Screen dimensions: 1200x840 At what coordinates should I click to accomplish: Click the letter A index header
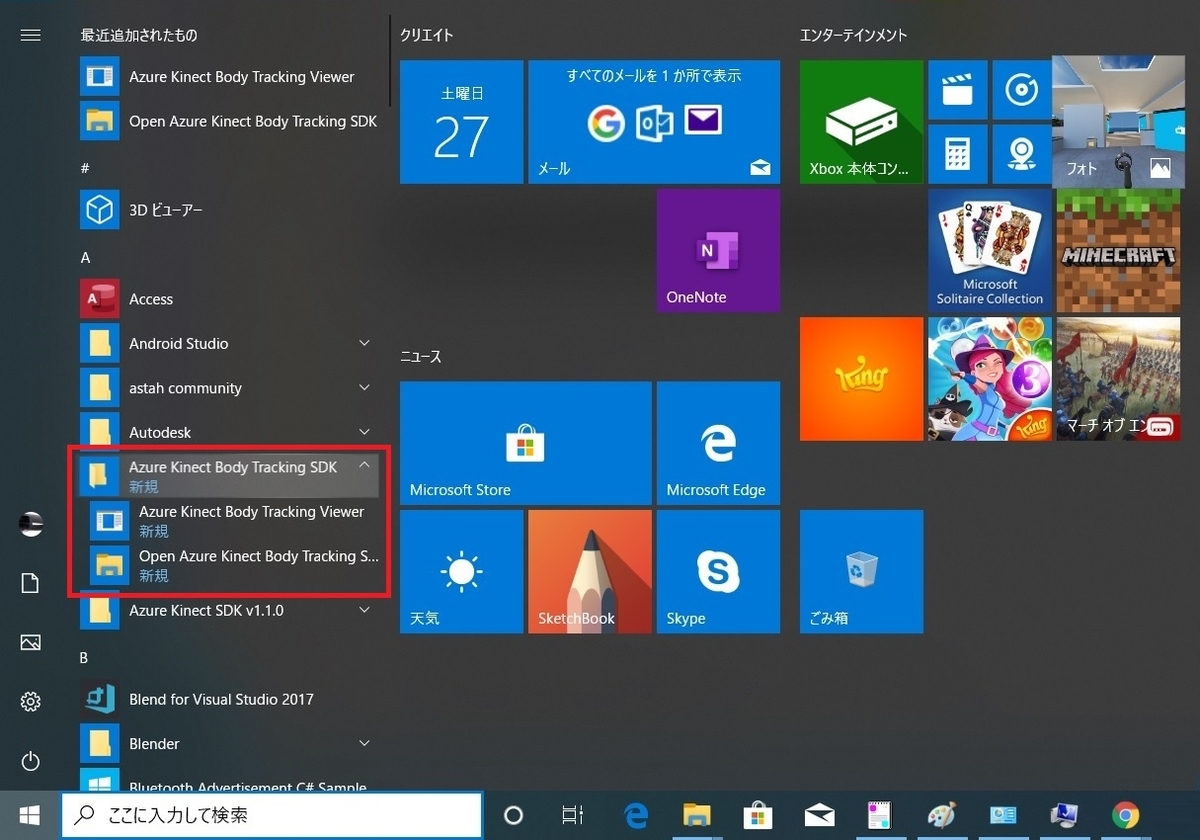[85, 257]
